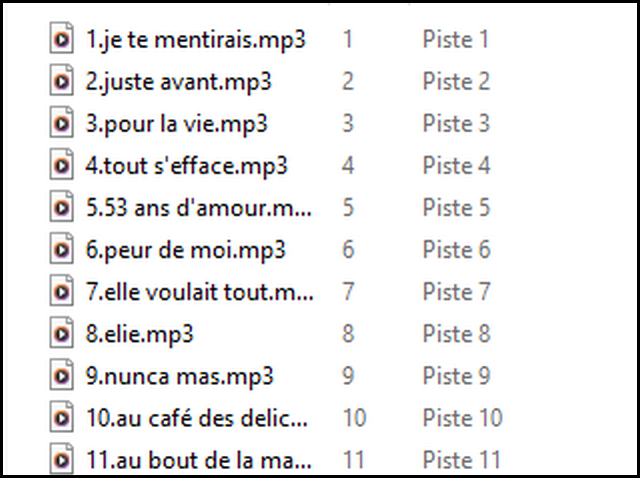Click the media icon next to 4.tout s'efface.mp3
This screenshot has height=478, width=640.
62,166
